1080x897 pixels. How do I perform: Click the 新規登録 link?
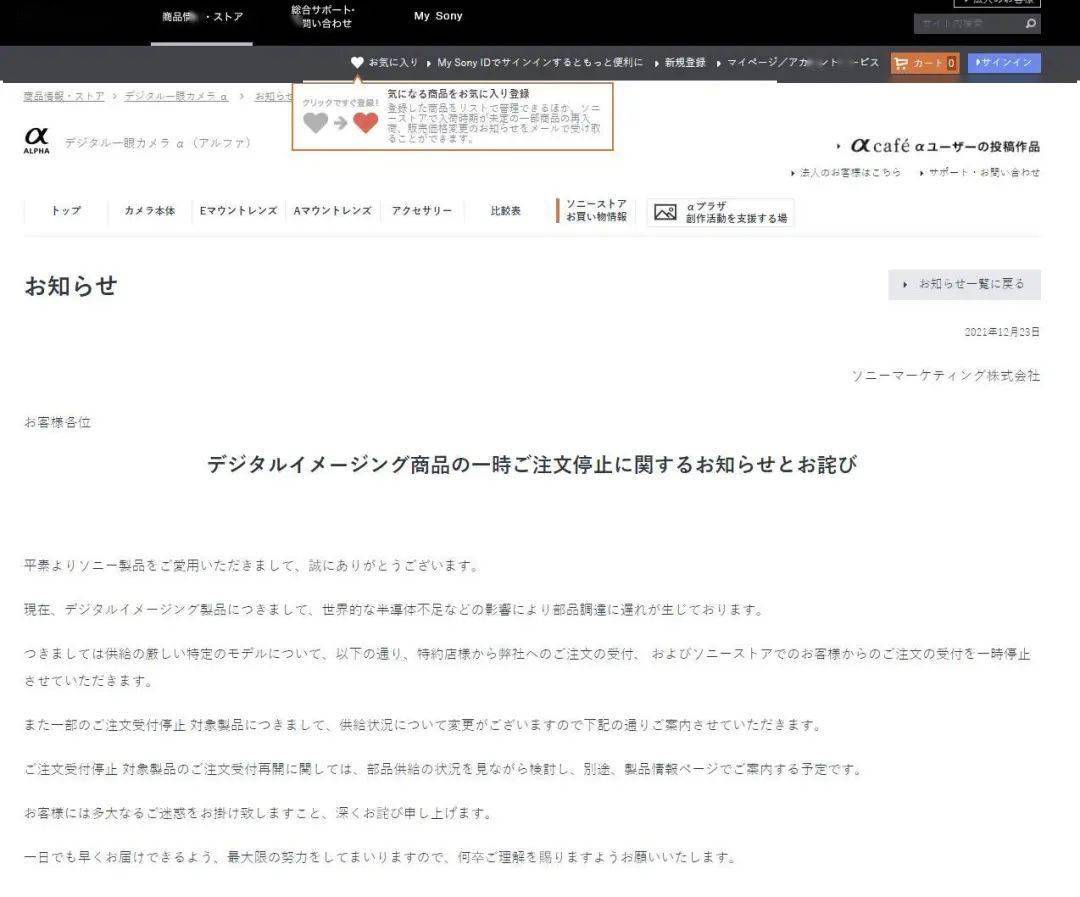(x=685, y=63)
